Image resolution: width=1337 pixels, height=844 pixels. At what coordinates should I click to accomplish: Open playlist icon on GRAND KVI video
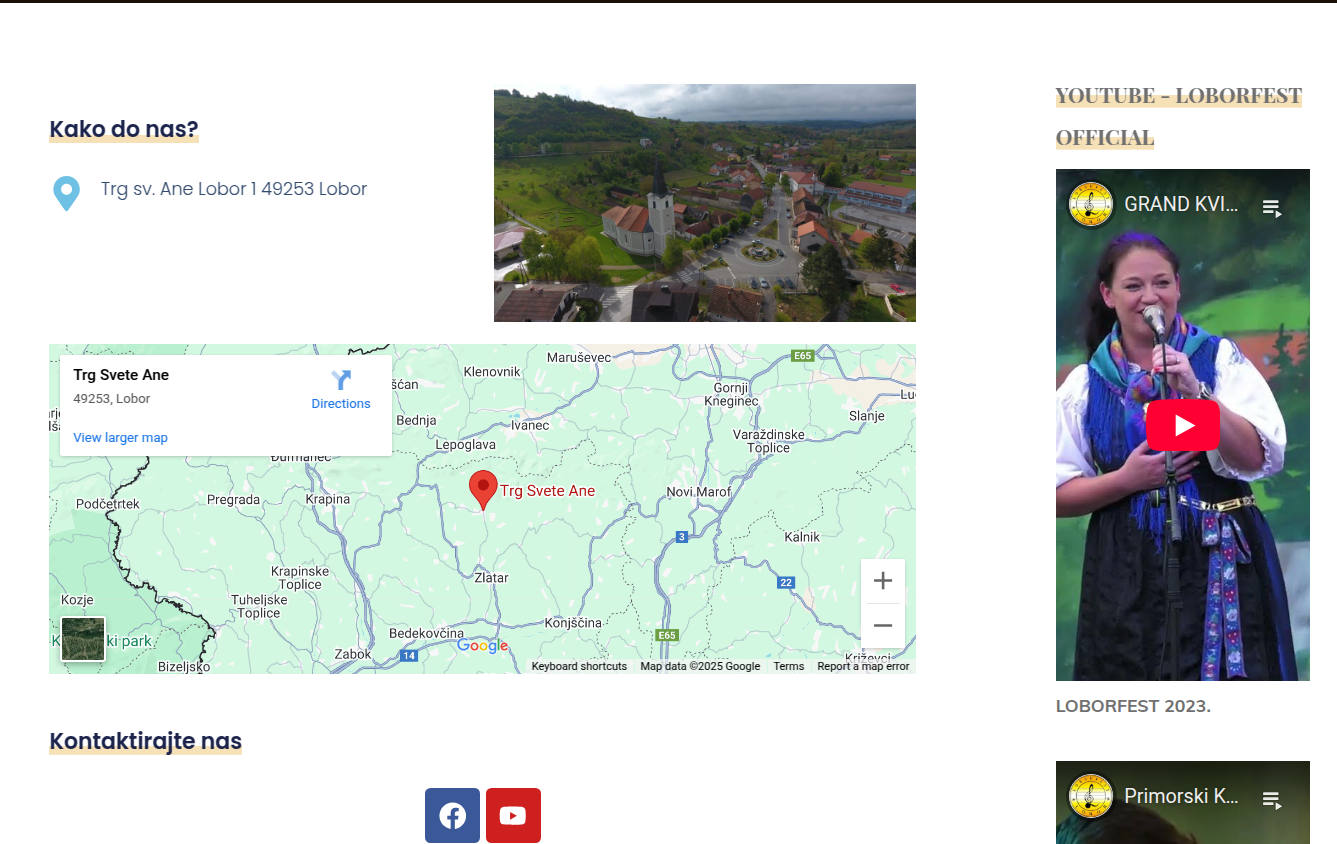[1271, 208]
